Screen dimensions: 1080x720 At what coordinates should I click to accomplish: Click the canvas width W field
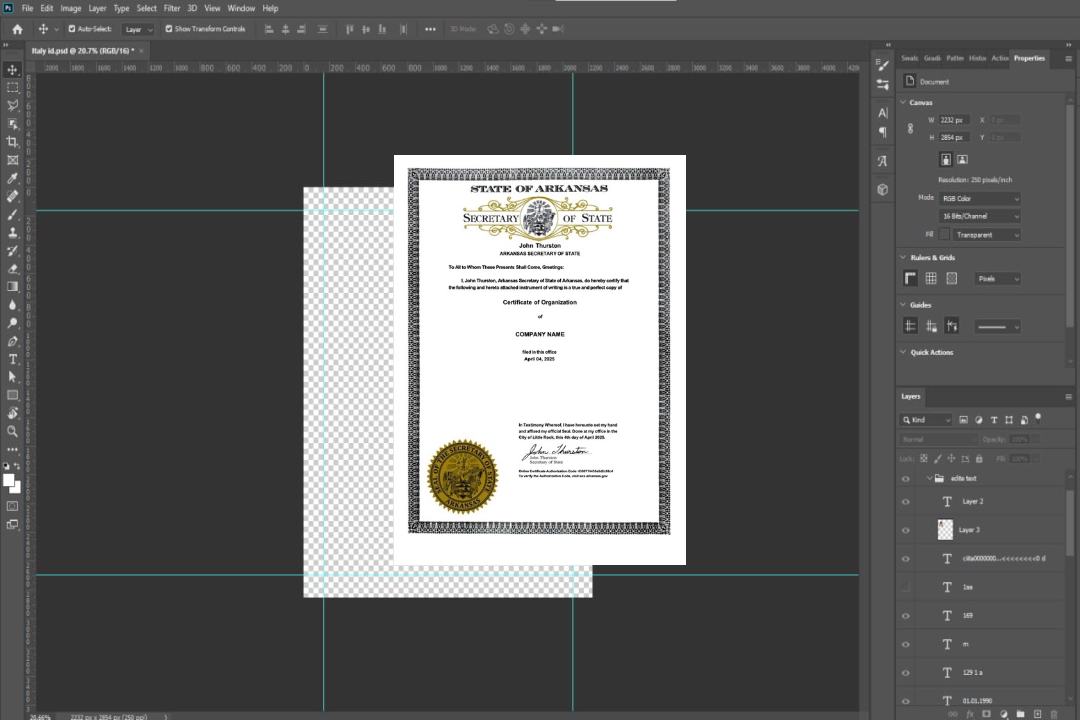pos(954,120)
